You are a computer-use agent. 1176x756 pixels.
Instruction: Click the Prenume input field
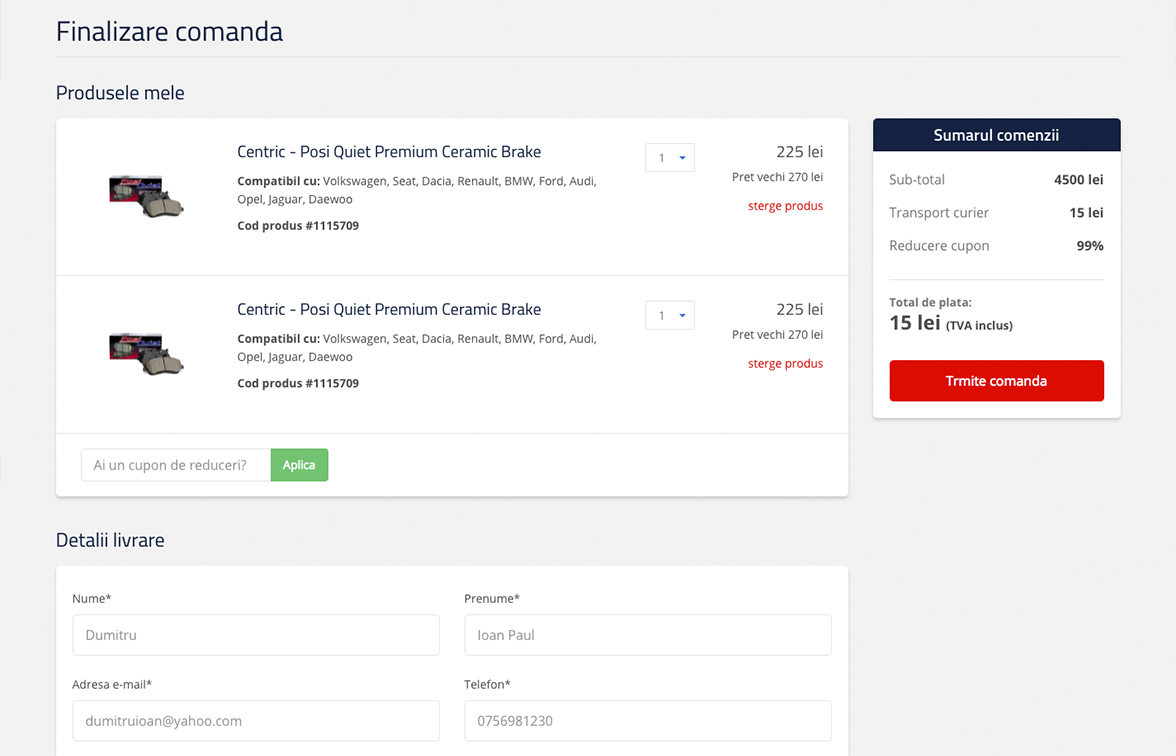648,635
